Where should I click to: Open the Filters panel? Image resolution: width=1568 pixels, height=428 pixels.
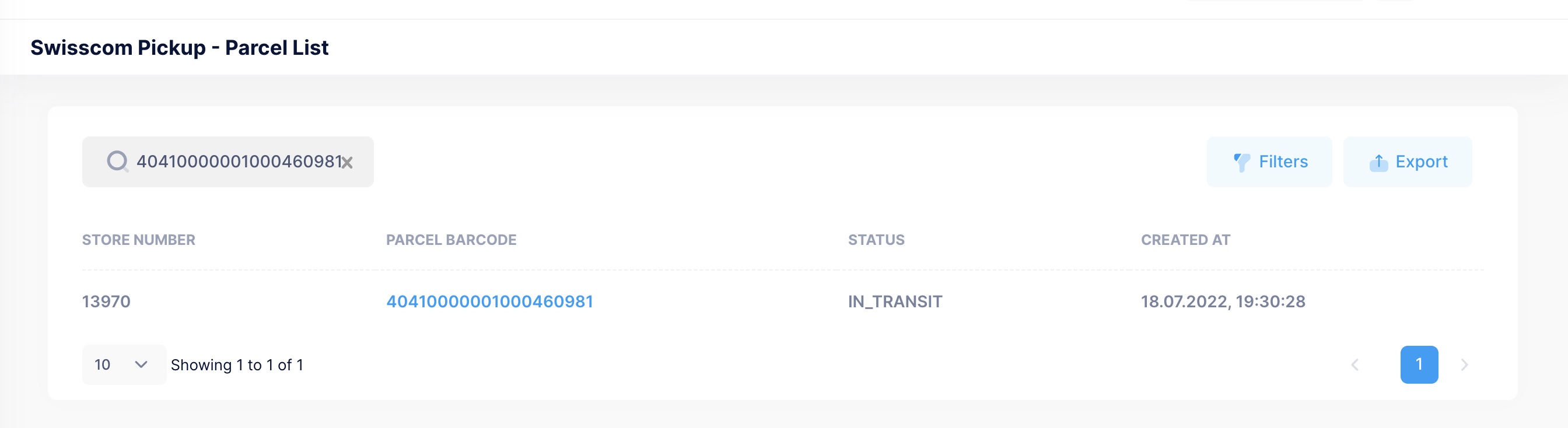[x=1269, y=162]
